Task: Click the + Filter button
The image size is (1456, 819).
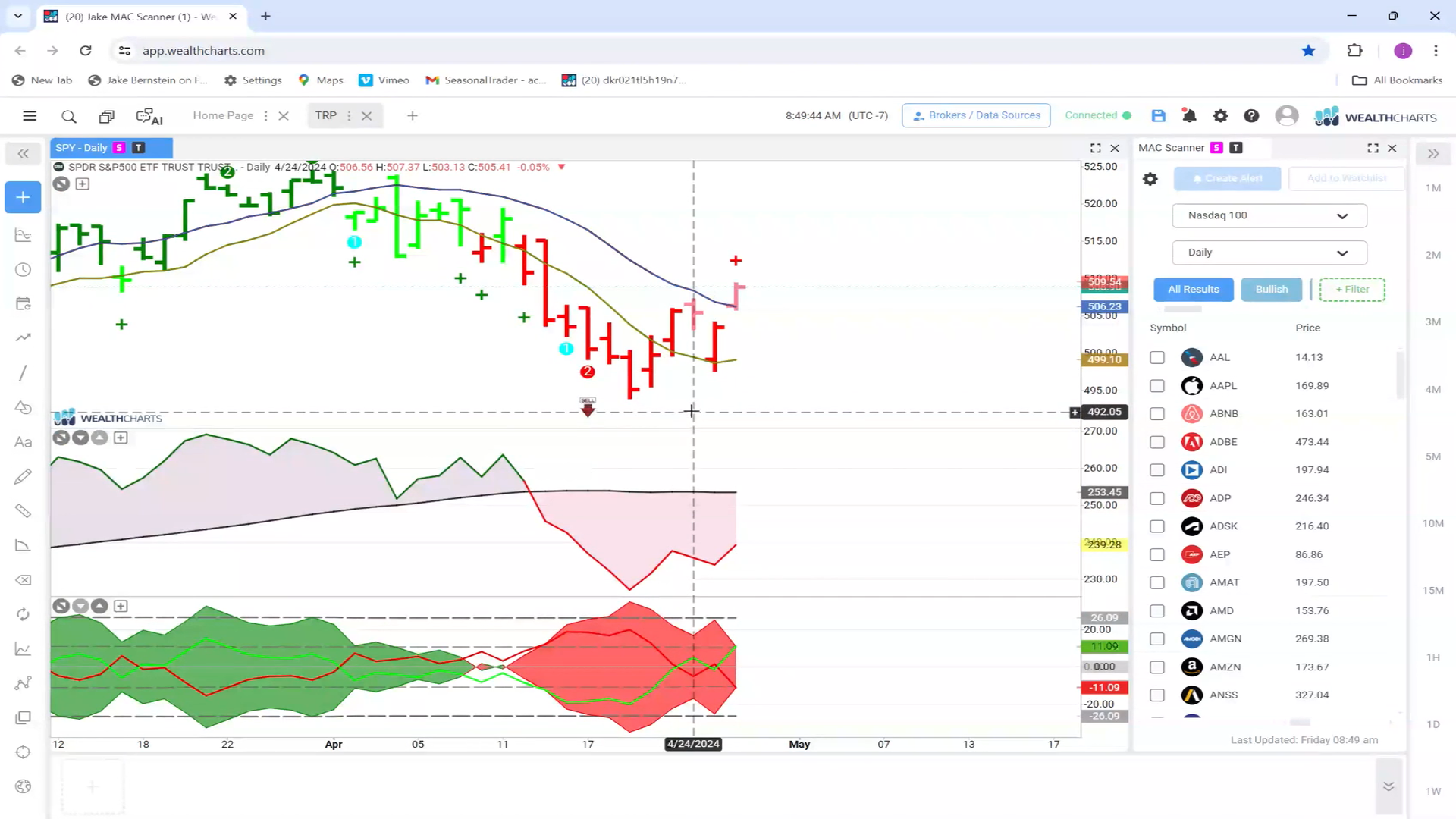Action: [x=1352, y=289]
